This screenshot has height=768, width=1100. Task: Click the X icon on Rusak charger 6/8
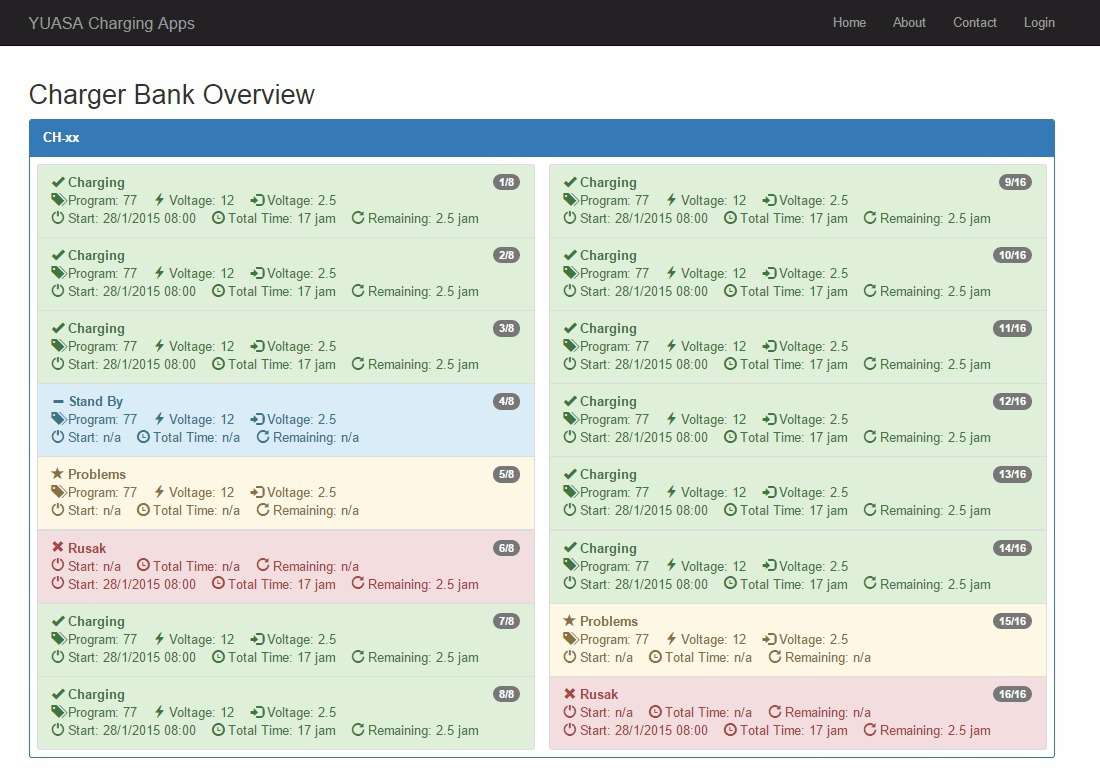point(58,548)
